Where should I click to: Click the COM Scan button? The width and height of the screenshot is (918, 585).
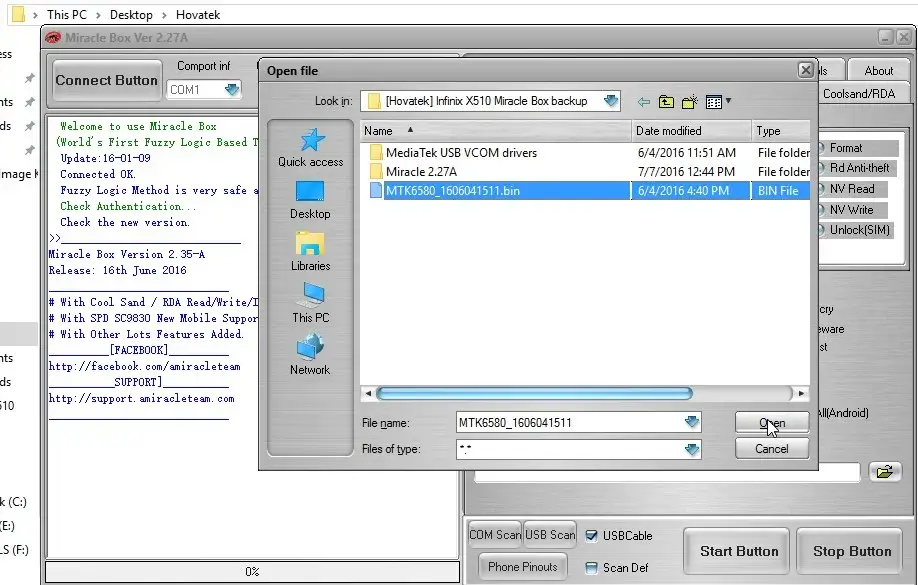click(x=495, y=535)
